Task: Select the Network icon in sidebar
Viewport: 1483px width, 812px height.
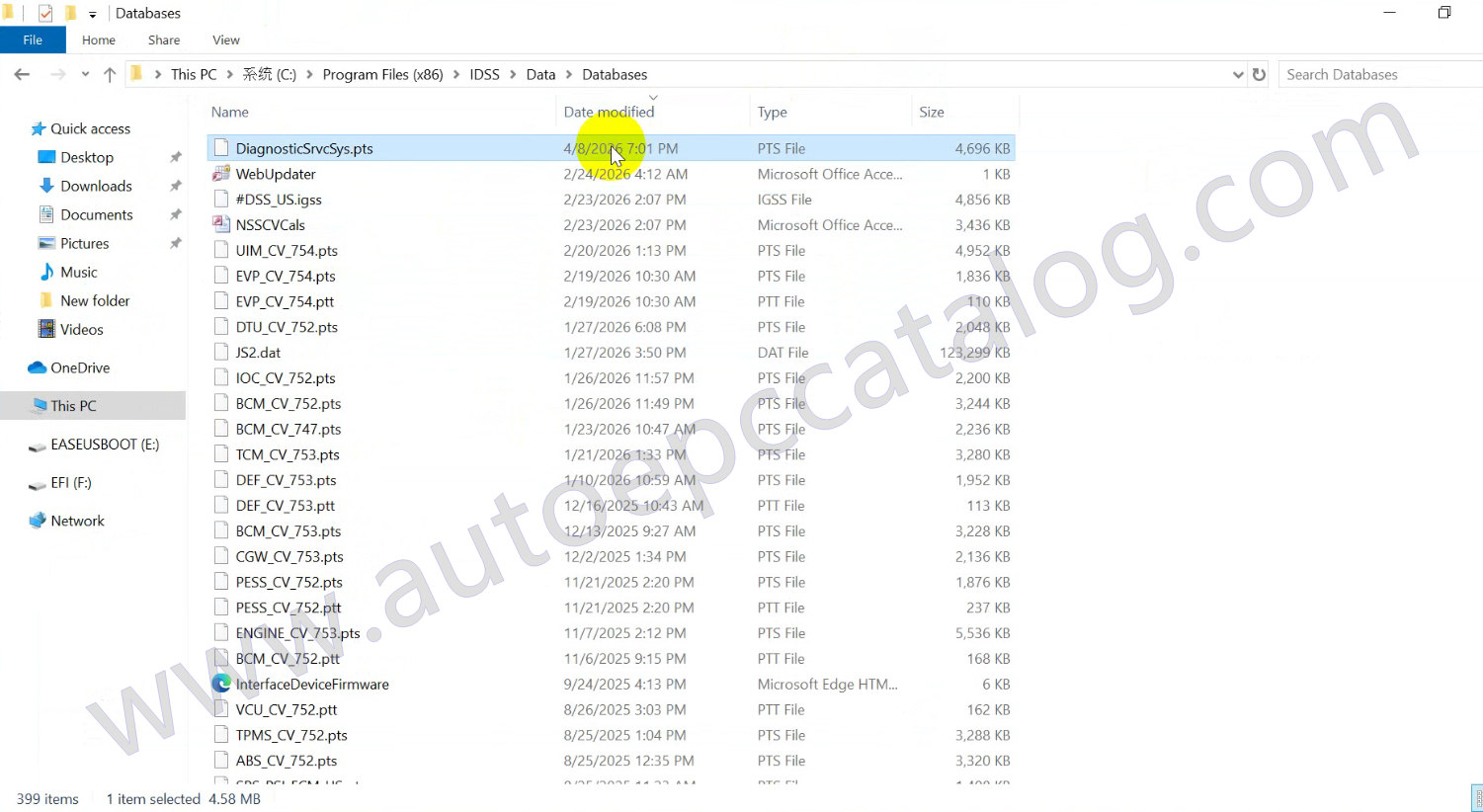Action: click(x=38, y=521)
